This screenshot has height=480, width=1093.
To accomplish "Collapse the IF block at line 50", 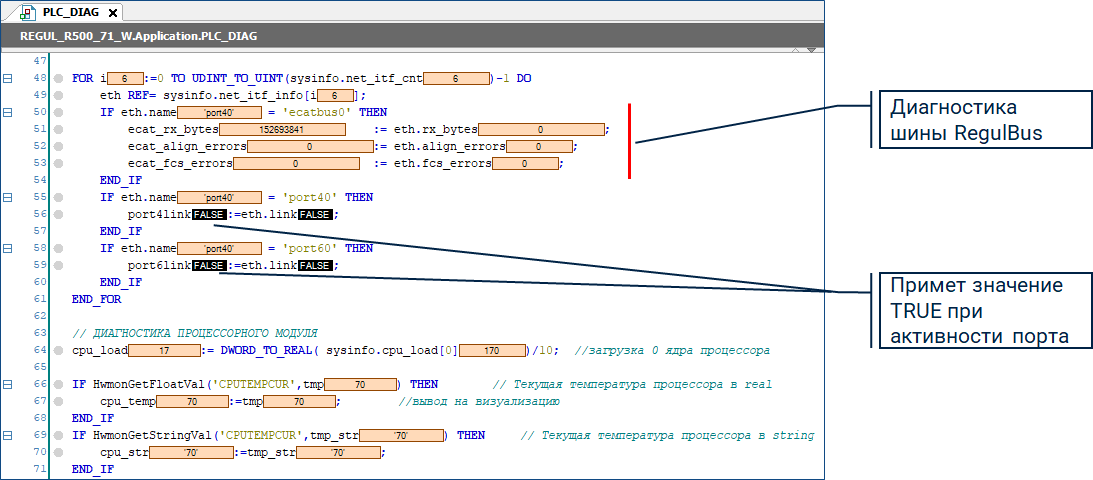I will click(x=8, y=113).
